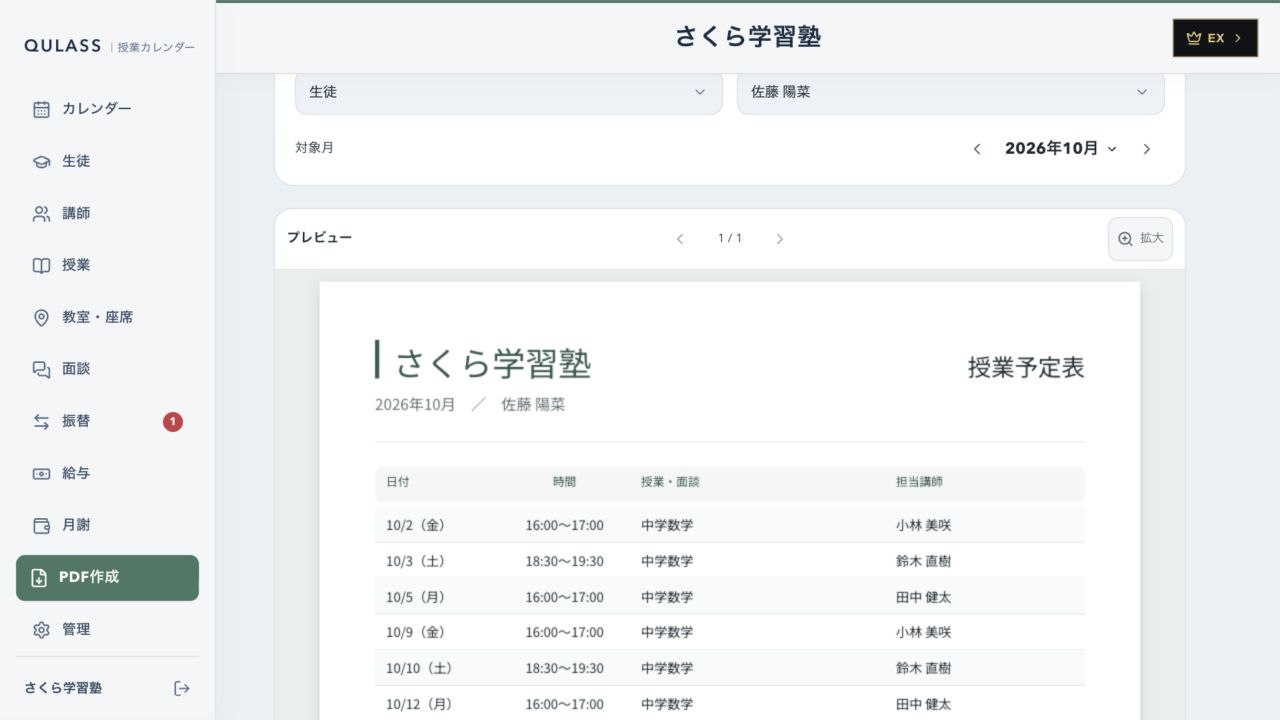Click the speech bubbles icon beside 面談
Image resolution: width=1280 pixels, height=720 pixels.
click(41, 369)
